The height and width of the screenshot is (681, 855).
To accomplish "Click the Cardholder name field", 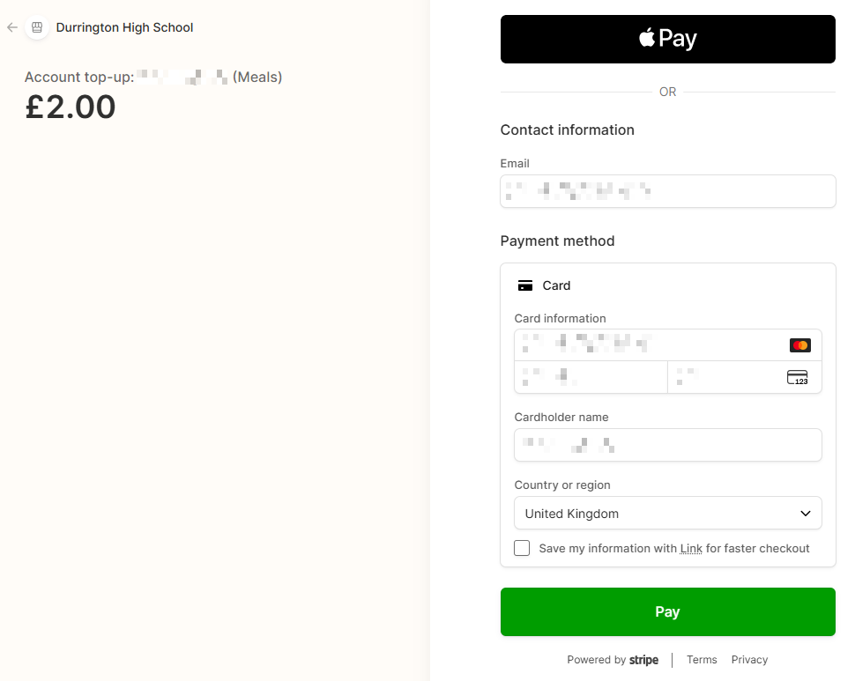I will (x=667, y=445).
